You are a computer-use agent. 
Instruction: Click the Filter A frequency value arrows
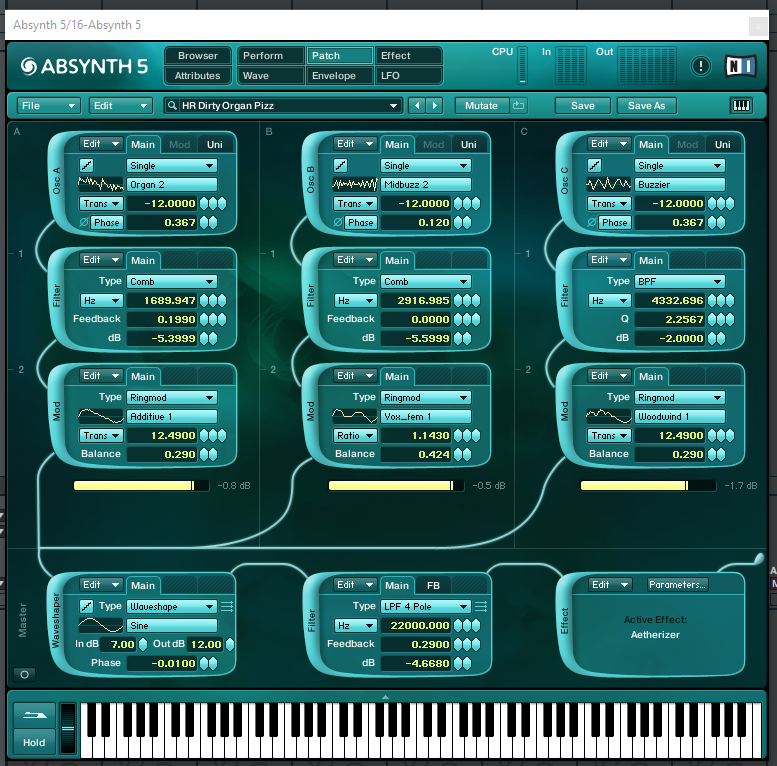pos(213,300)
